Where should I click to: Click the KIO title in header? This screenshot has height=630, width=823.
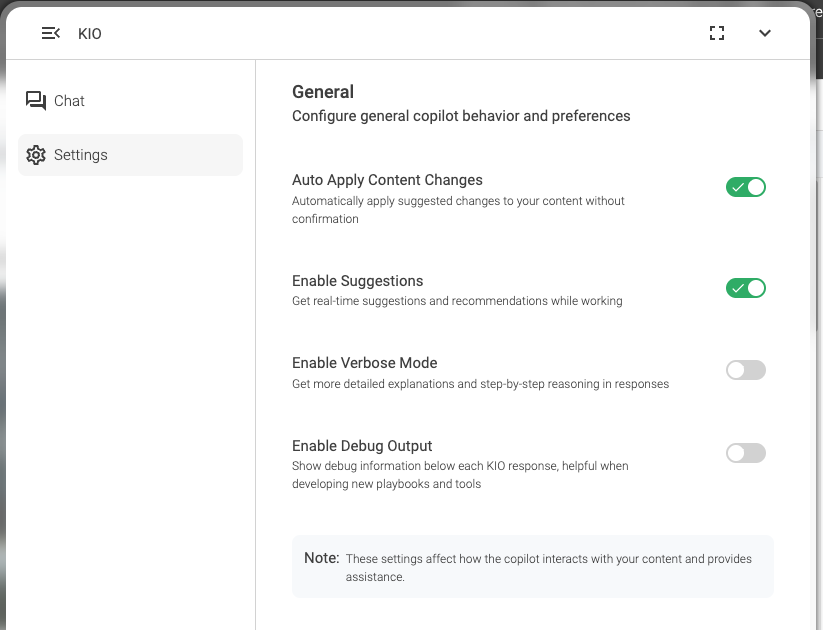pyautogui.click(x=90, y=34)
